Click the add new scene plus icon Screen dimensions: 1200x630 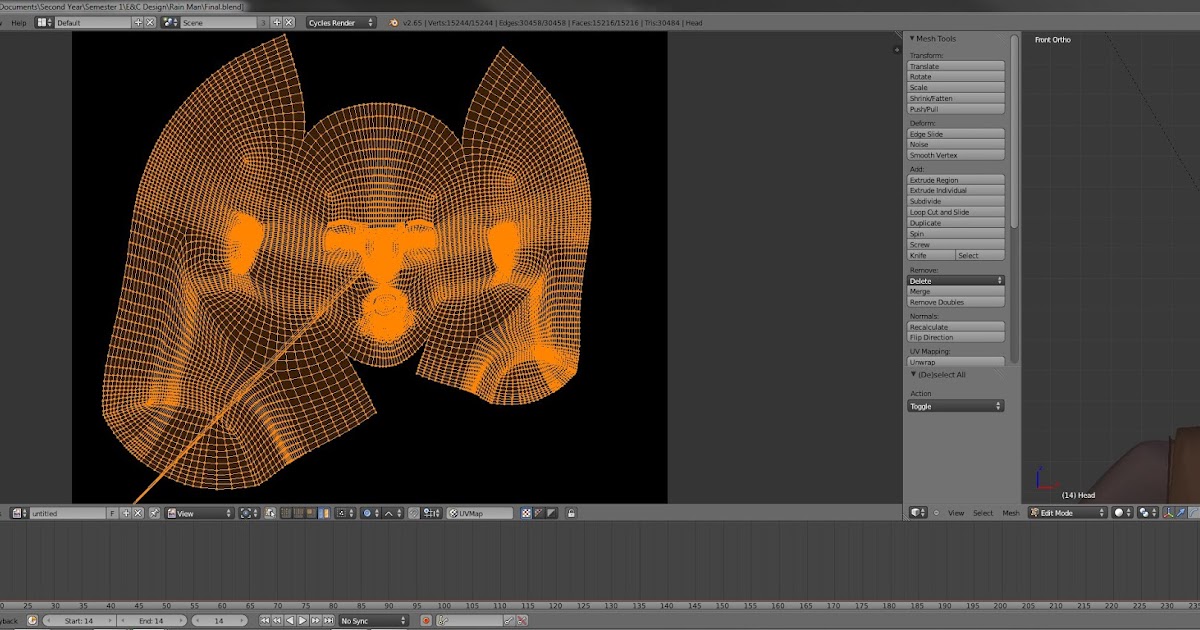tap(277, 22)
